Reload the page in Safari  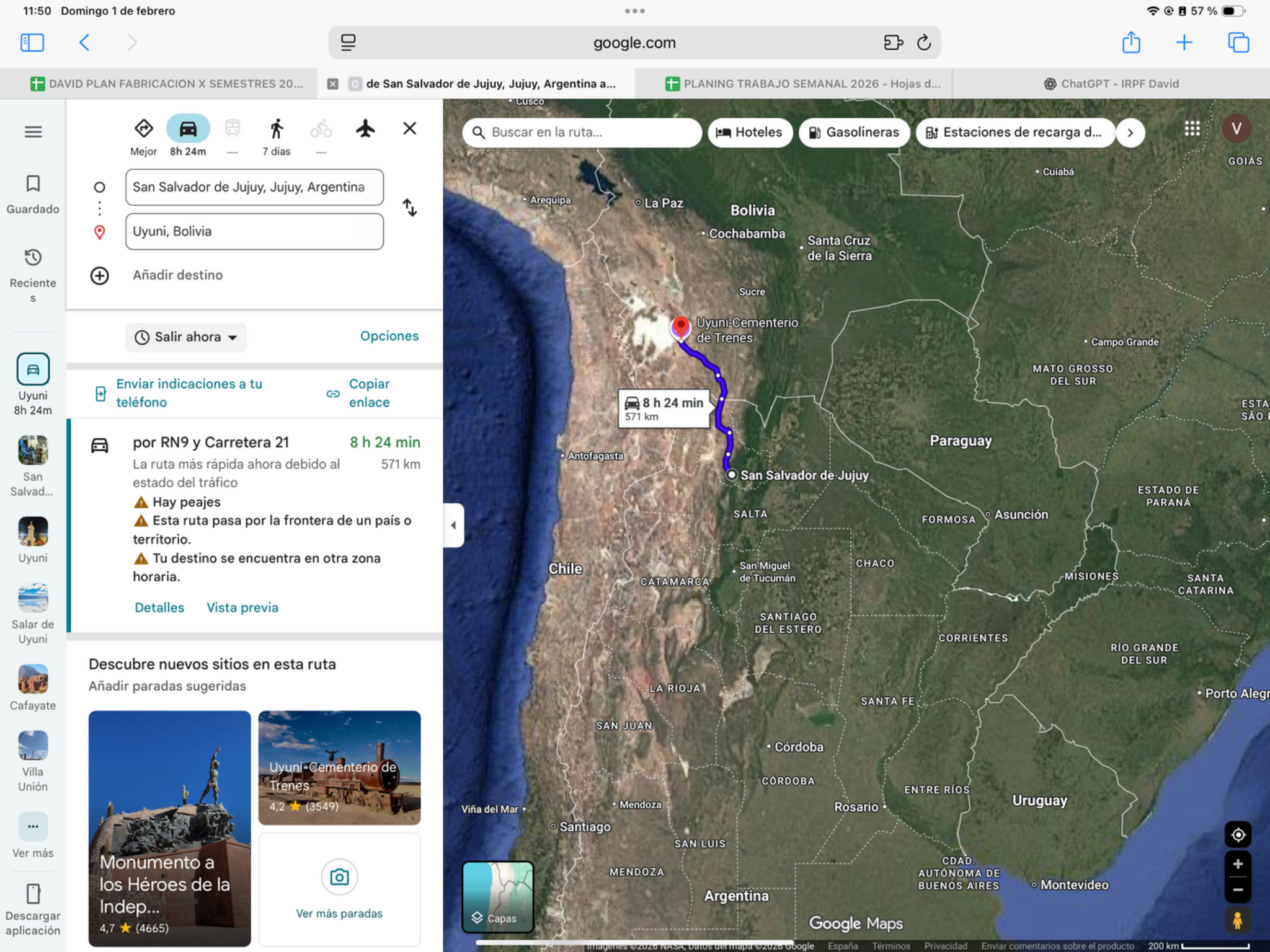(924, 42)
